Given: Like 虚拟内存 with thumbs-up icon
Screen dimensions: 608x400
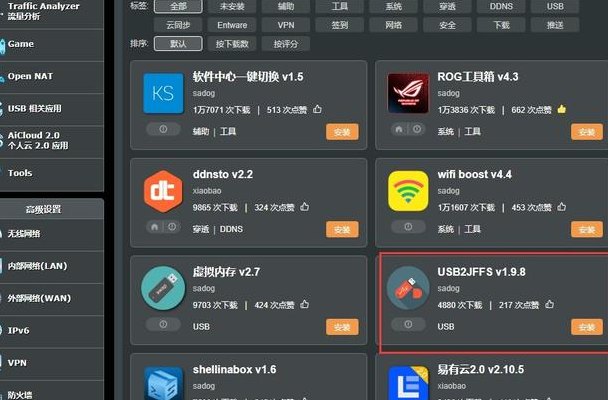Looking at the screenshot, I should pos(304,304).
